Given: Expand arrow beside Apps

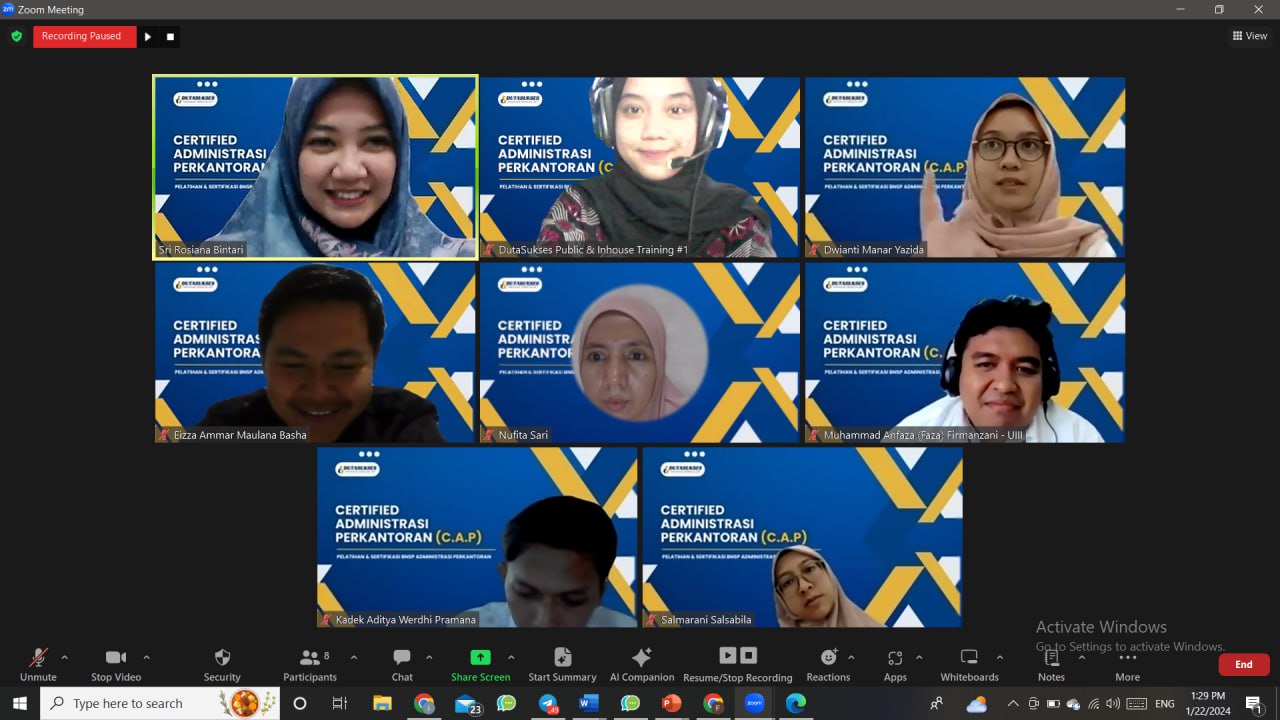Looking at the screenshot, I should pos(919,658).
